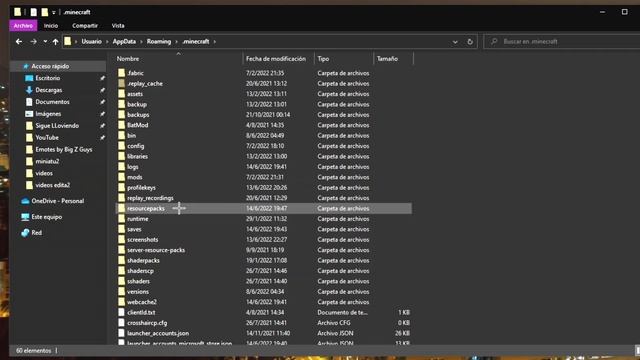Go back with the back arrow
This screenshot has height=360, width=640.
click(19, 42)
